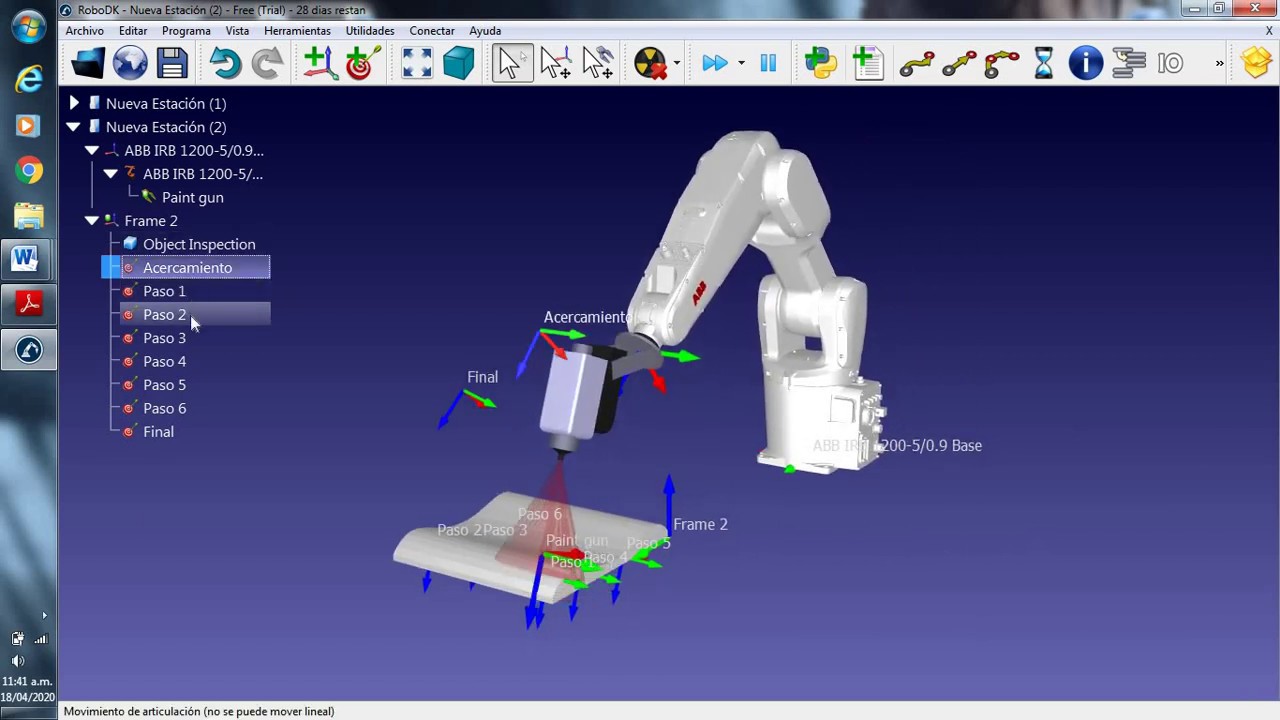Open Vista menu
Screen dimensions: 1280x720
point(237,31)
